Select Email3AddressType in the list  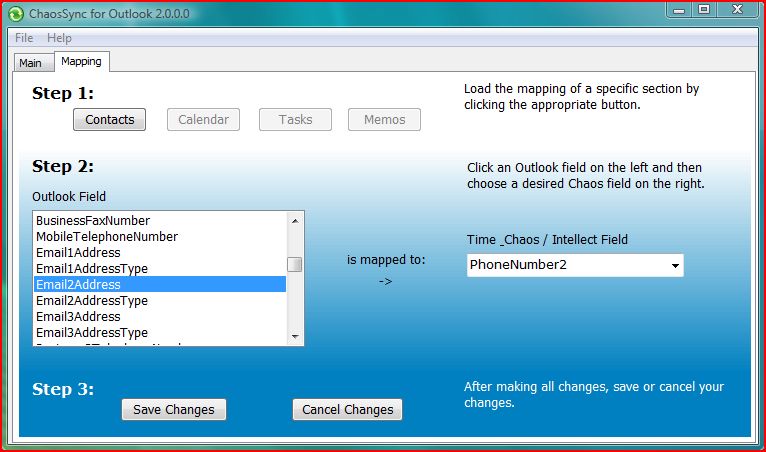coord(160,332)
